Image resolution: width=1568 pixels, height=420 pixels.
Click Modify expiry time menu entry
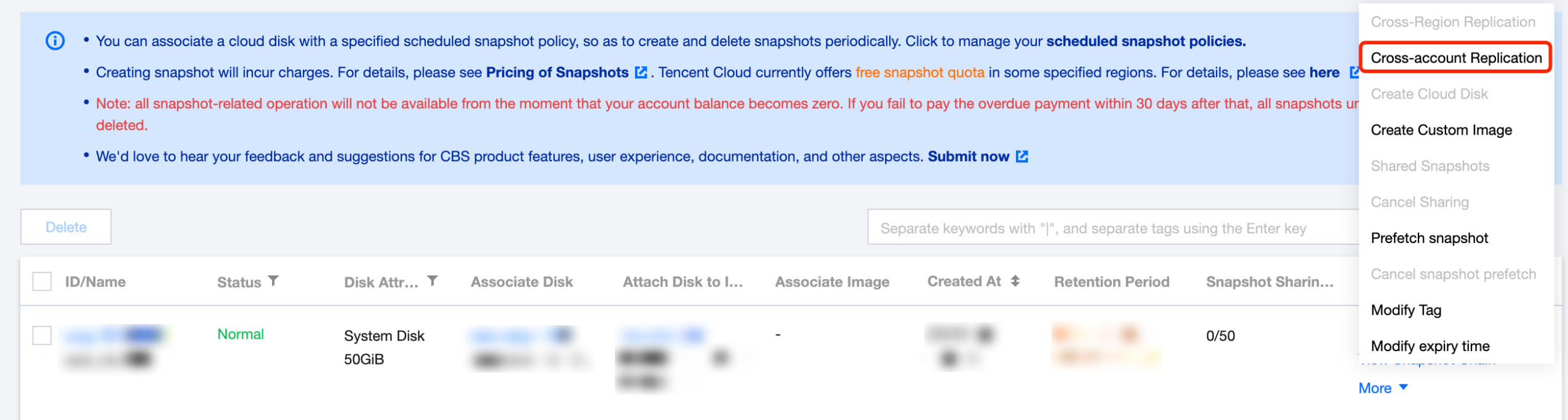tap(1430, 346)
